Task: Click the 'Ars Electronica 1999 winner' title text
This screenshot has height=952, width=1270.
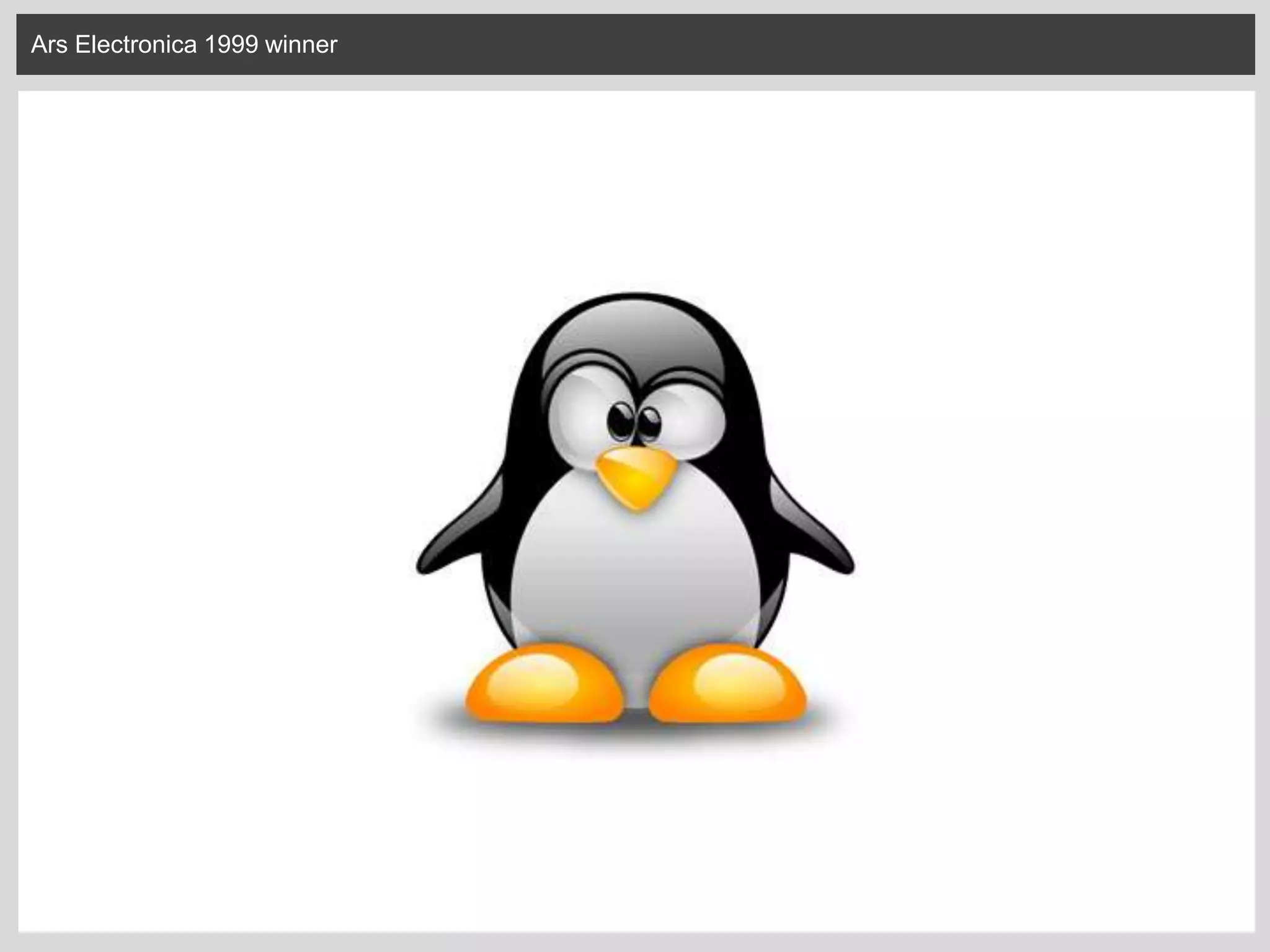Action: [x=184, y=45]
